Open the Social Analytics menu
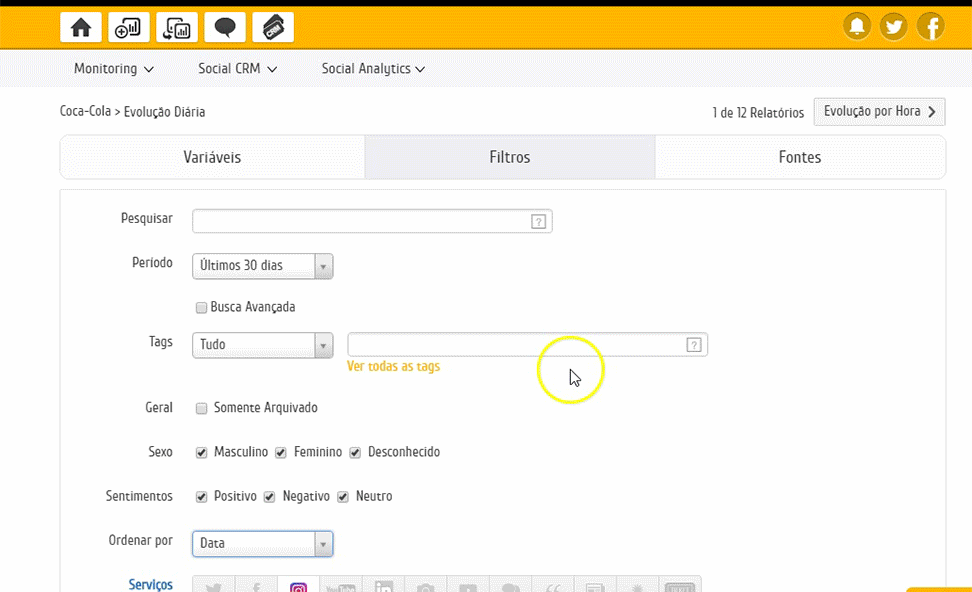 tap(373, 69)
